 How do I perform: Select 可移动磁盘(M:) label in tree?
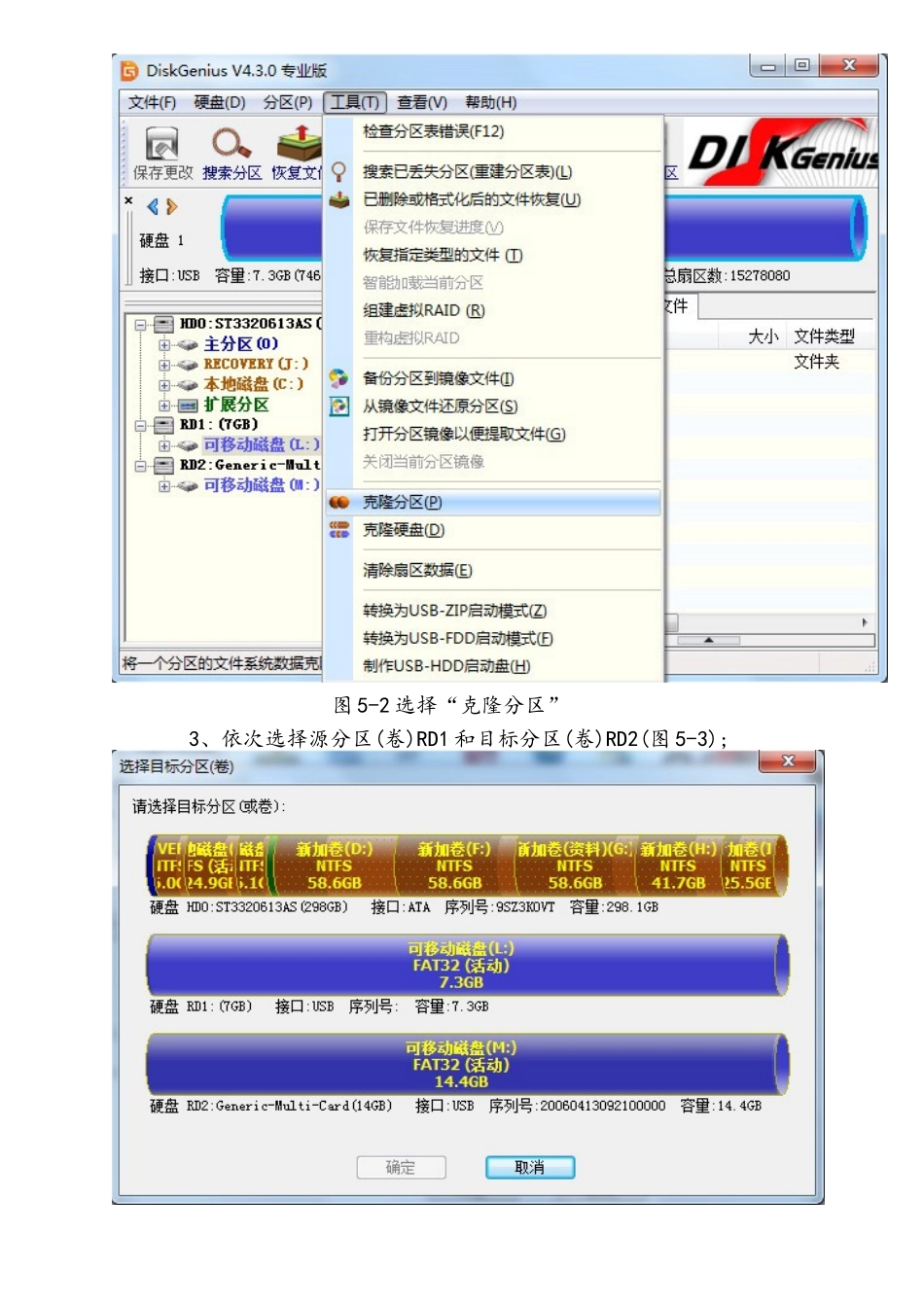coord(261,485)
